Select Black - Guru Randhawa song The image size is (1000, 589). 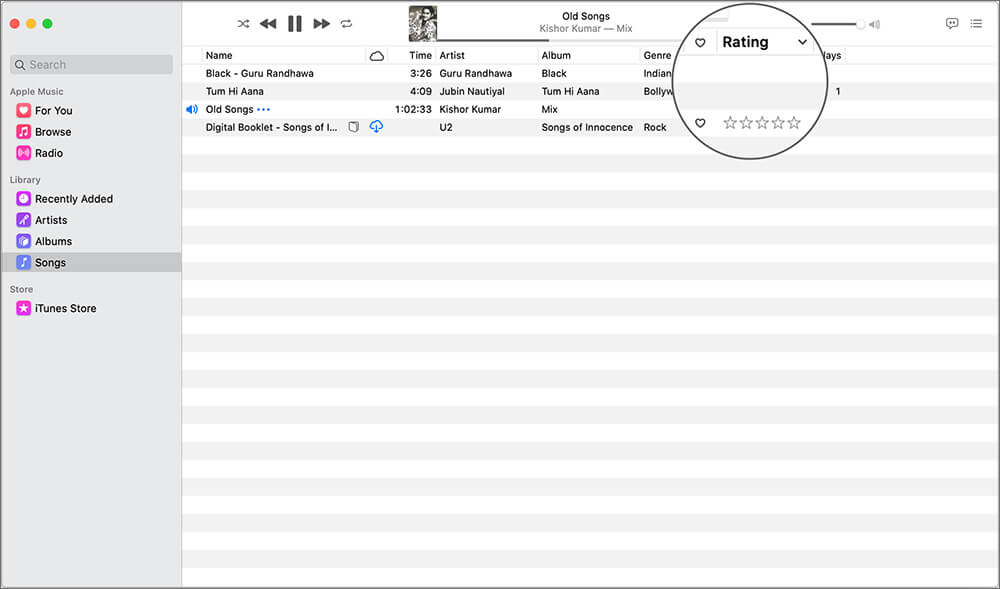pyautogui.click(x=260, y=73)
